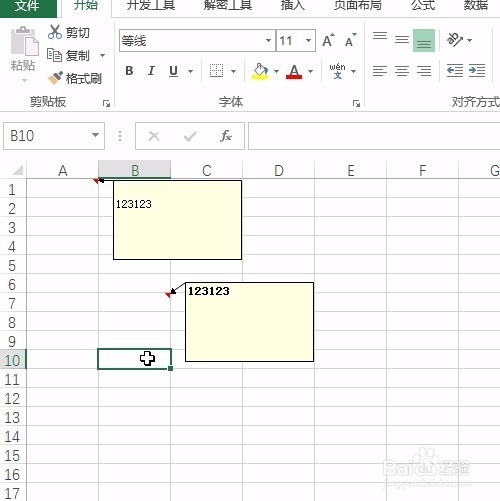Click the fill handle of cell B10

171,368
